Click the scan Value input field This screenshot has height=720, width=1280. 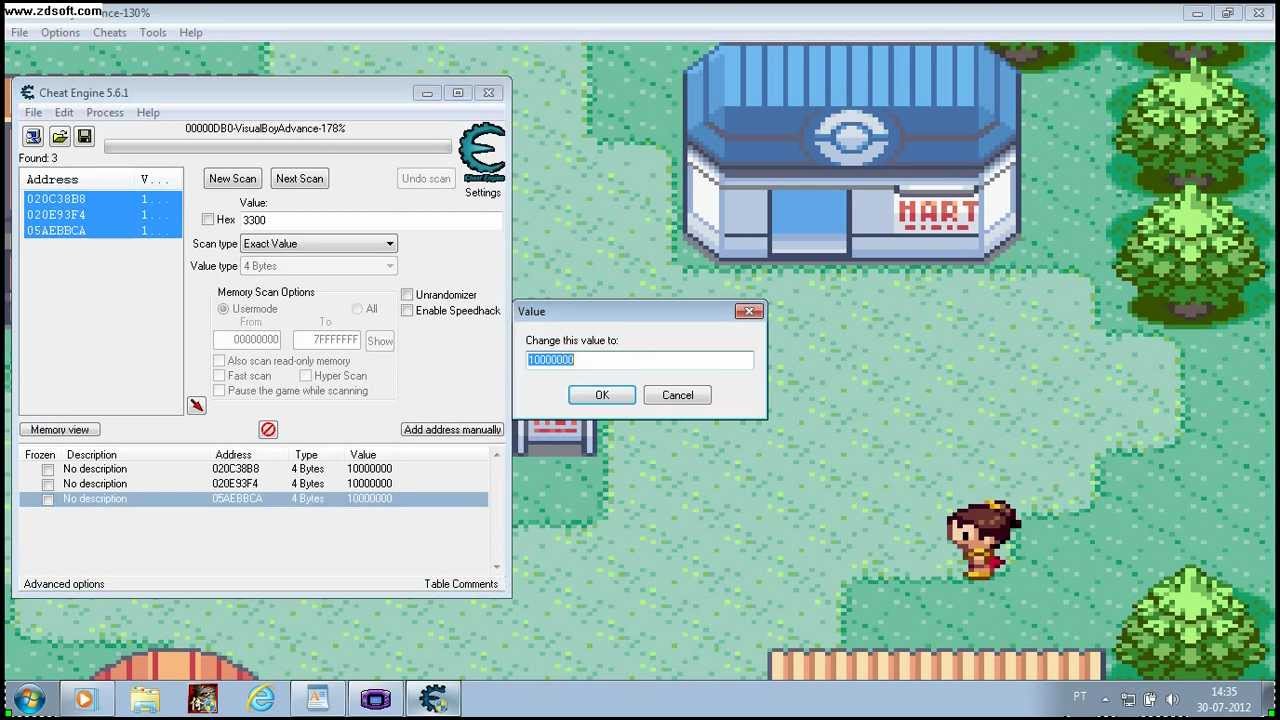371,220
